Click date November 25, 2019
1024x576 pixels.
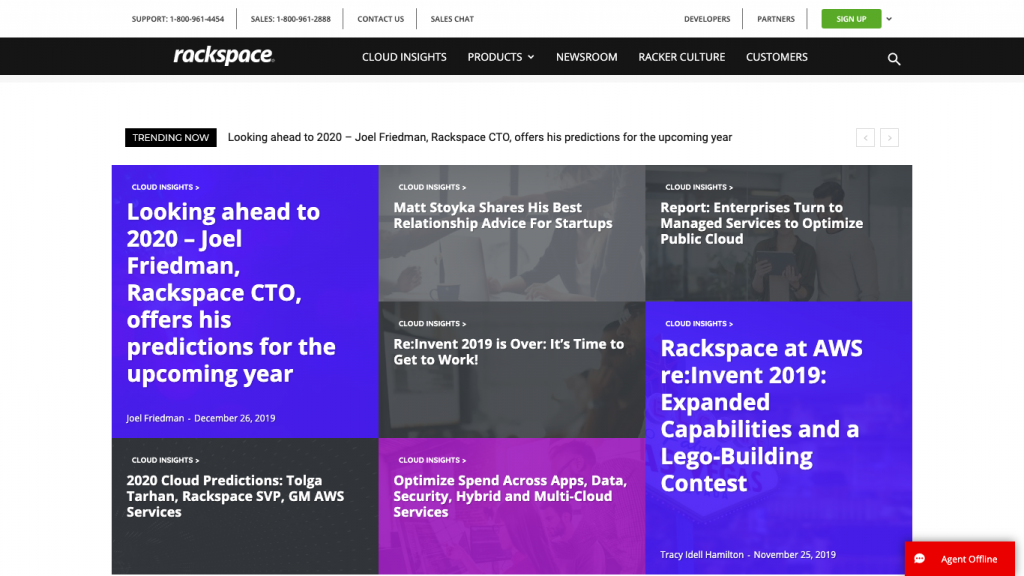pos(795,554)
